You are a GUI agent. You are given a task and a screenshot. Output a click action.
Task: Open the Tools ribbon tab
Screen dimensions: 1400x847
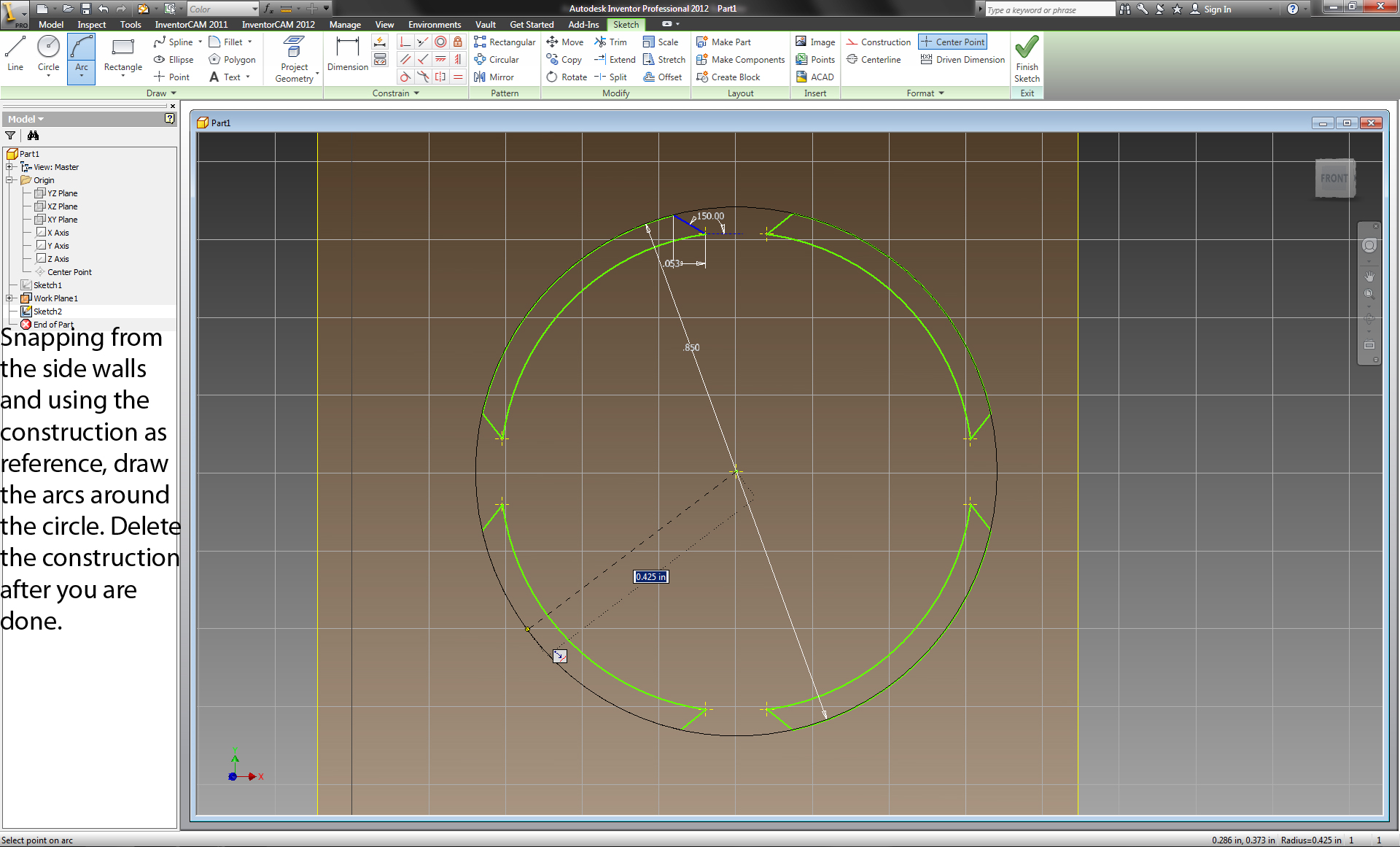131,25
